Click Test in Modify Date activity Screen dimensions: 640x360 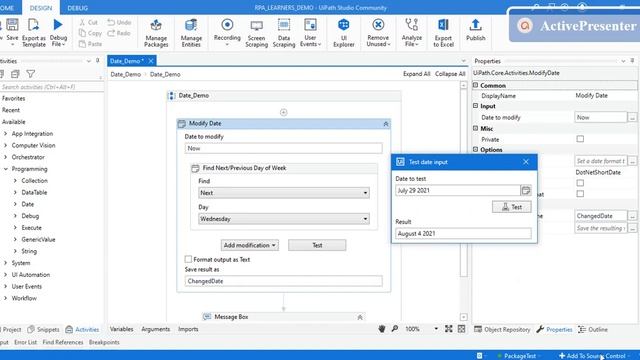tap(317, 245)
